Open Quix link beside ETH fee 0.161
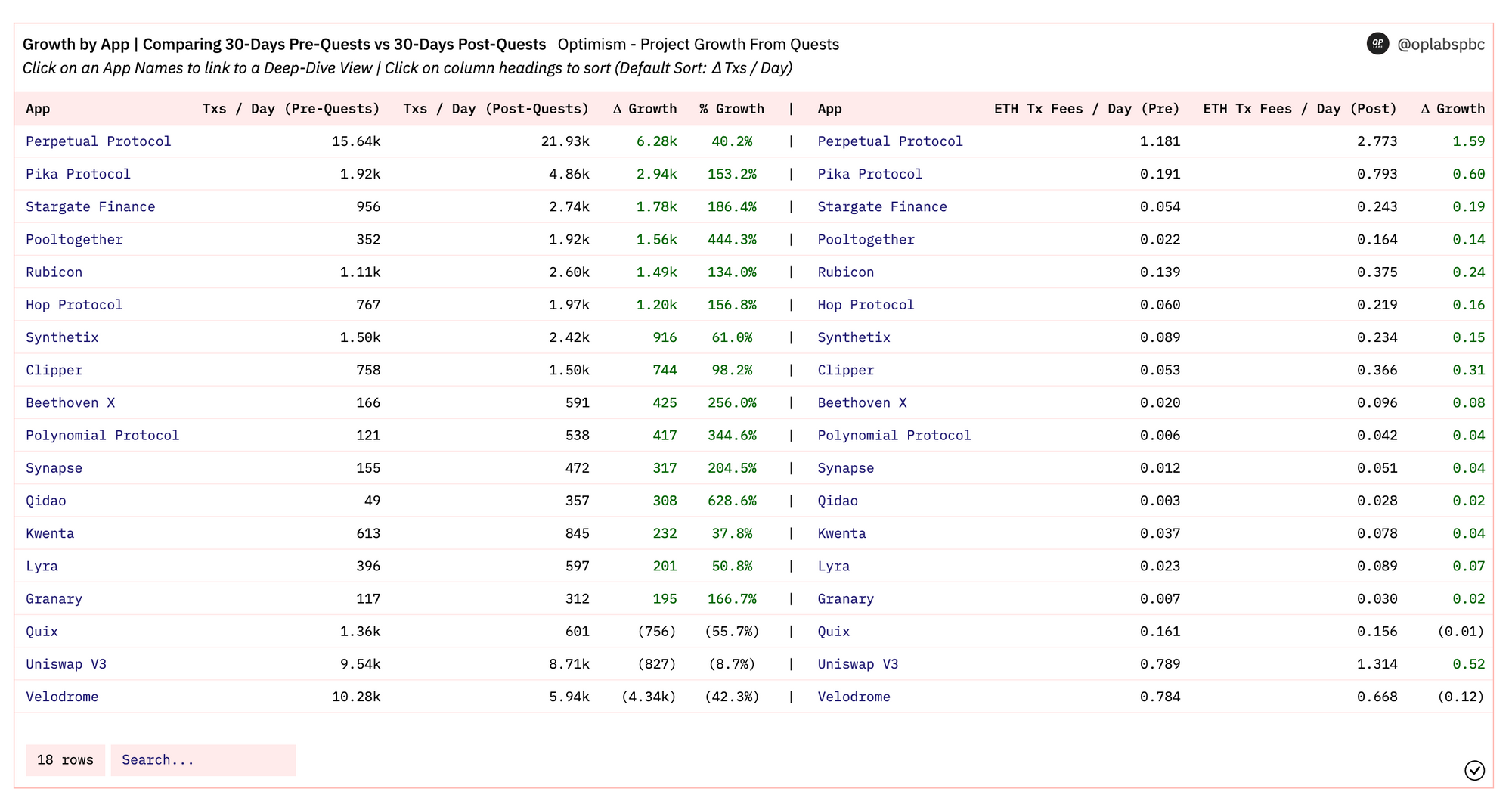 833,632
